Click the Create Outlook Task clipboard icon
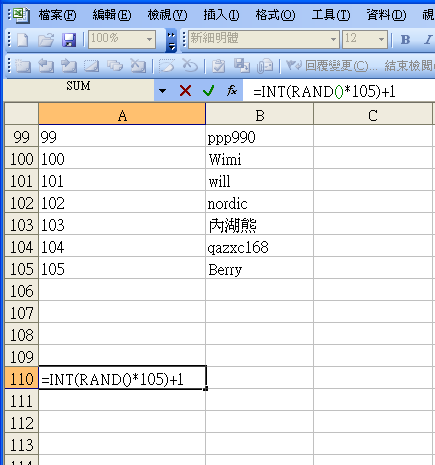 tap(219, 66)
